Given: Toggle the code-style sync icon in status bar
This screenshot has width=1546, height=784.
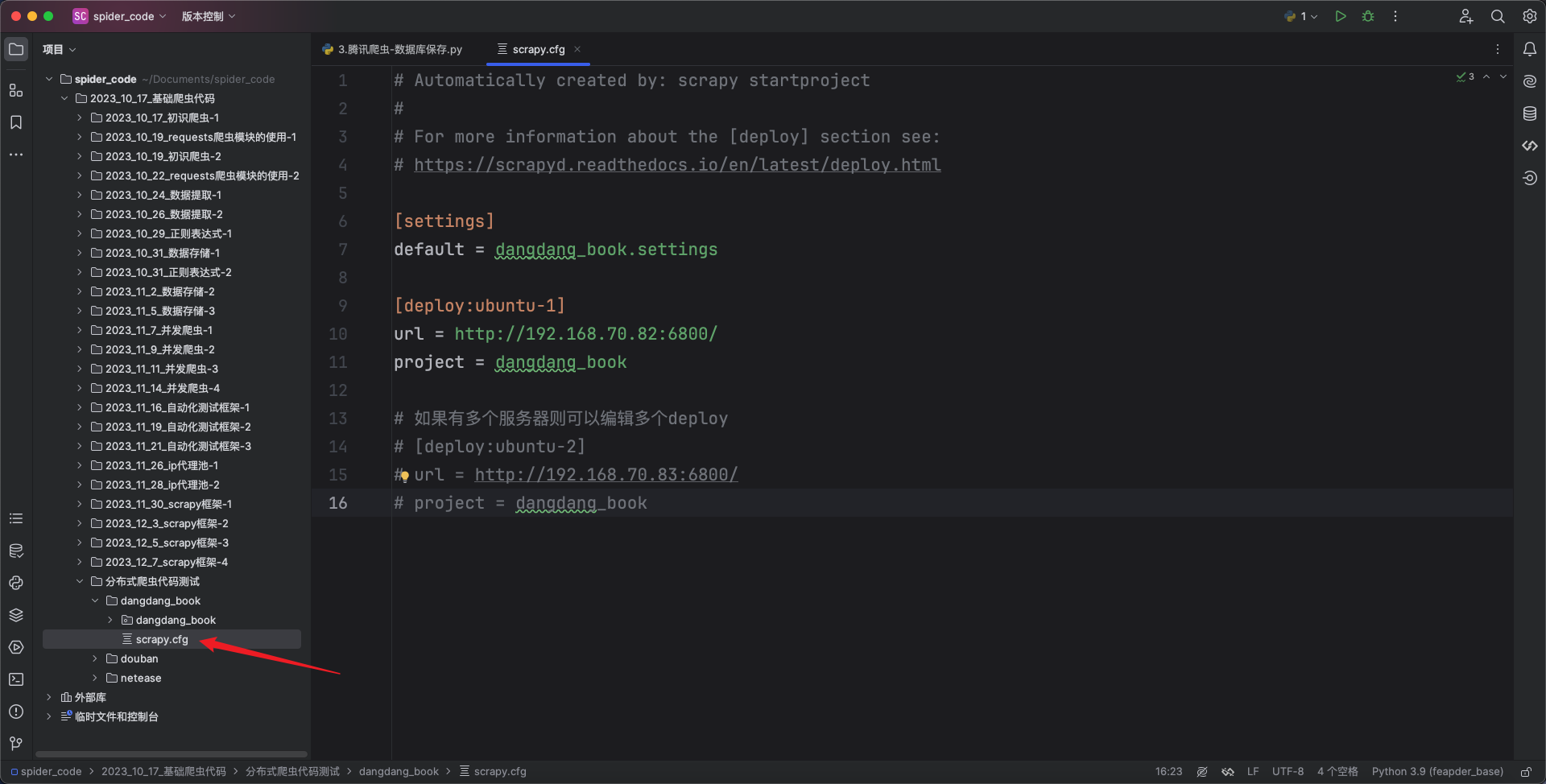Looking at the screenshot, I should (1228, 771).
